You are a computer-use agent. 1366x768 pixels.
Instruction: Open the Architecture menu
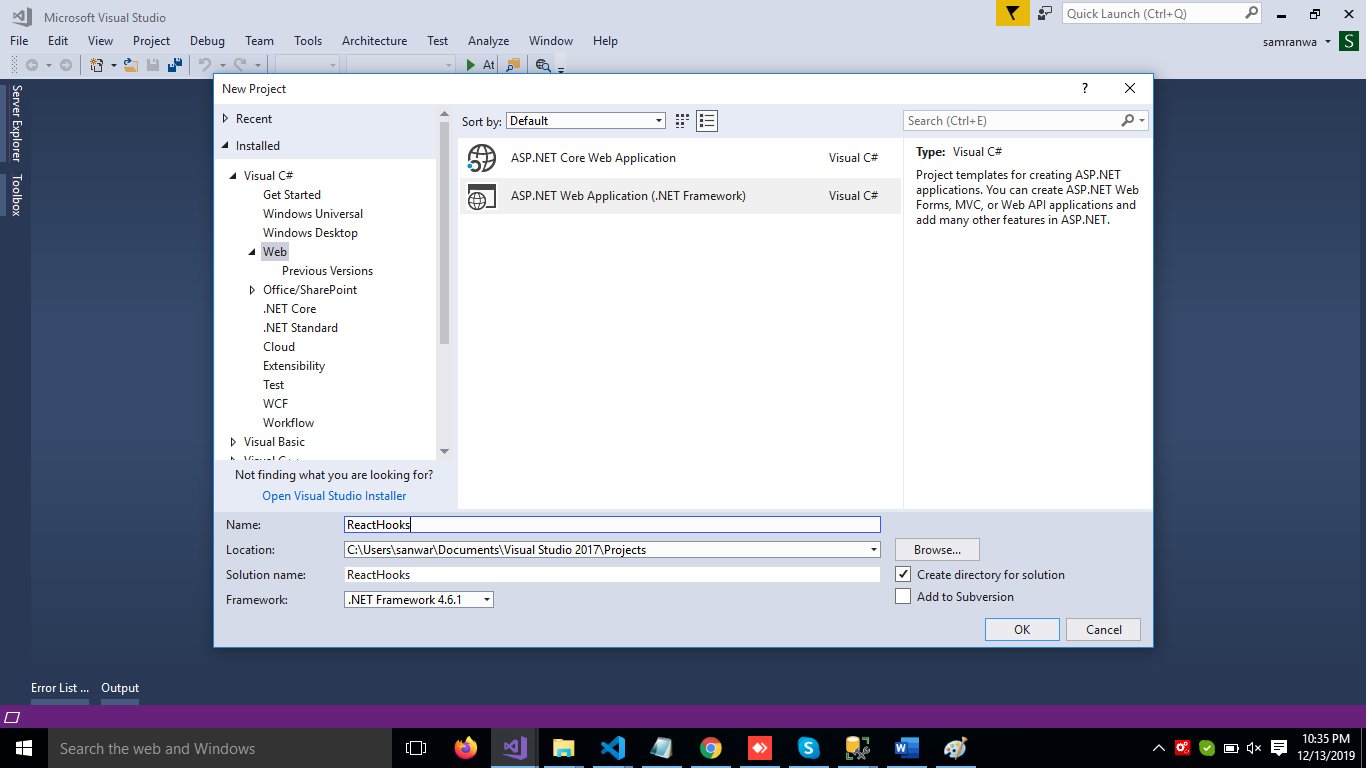pos(374,41)
